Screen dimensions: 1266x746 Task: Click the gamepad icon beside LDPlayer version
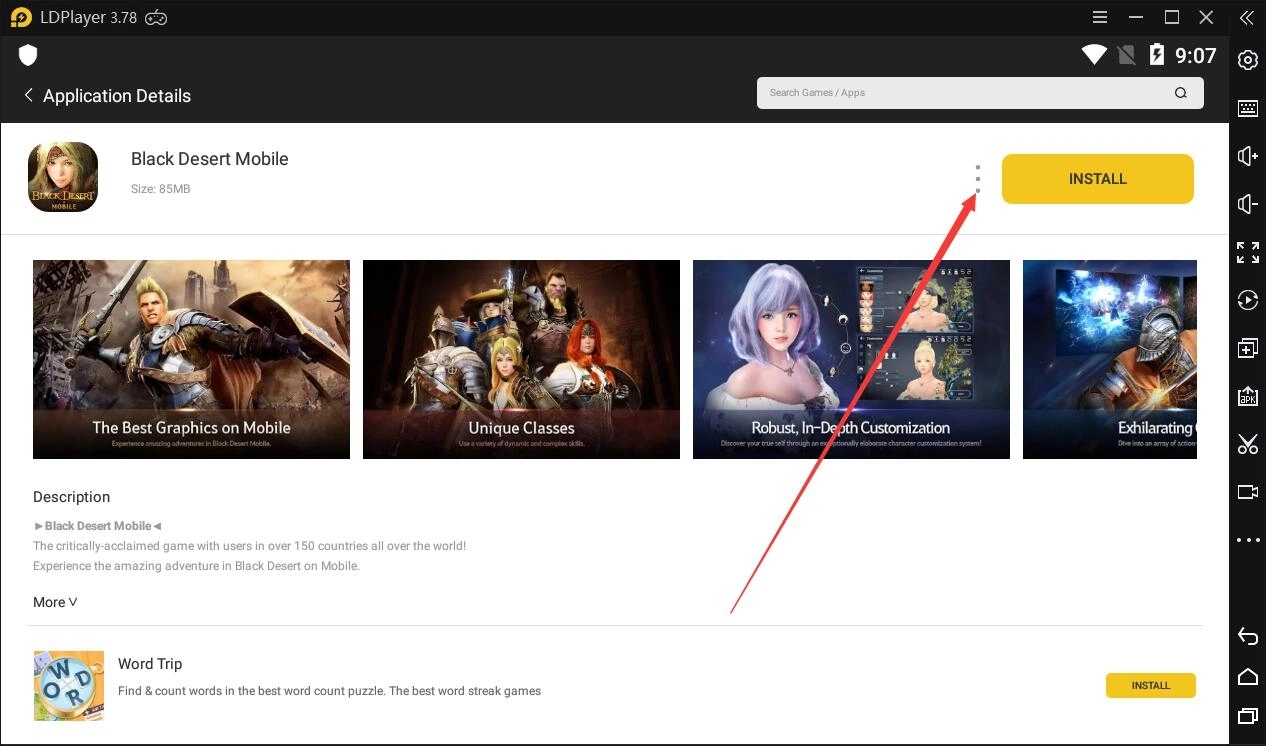(155, 17)
